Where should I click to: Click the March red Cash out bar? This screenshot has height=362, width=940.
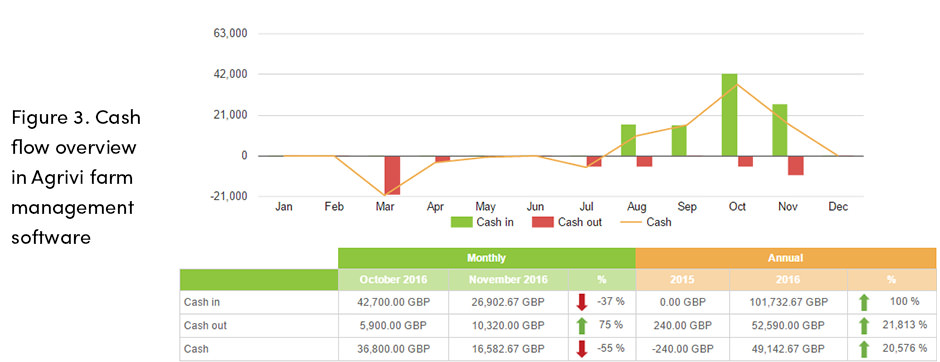(x=392, y=175)
